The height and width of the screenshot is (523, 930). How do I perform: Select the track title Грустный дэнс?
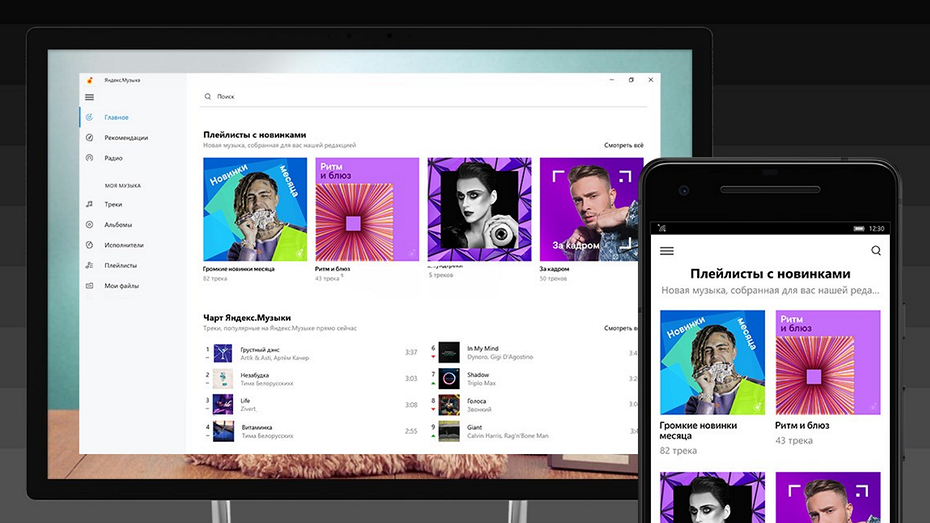(260, 350)
